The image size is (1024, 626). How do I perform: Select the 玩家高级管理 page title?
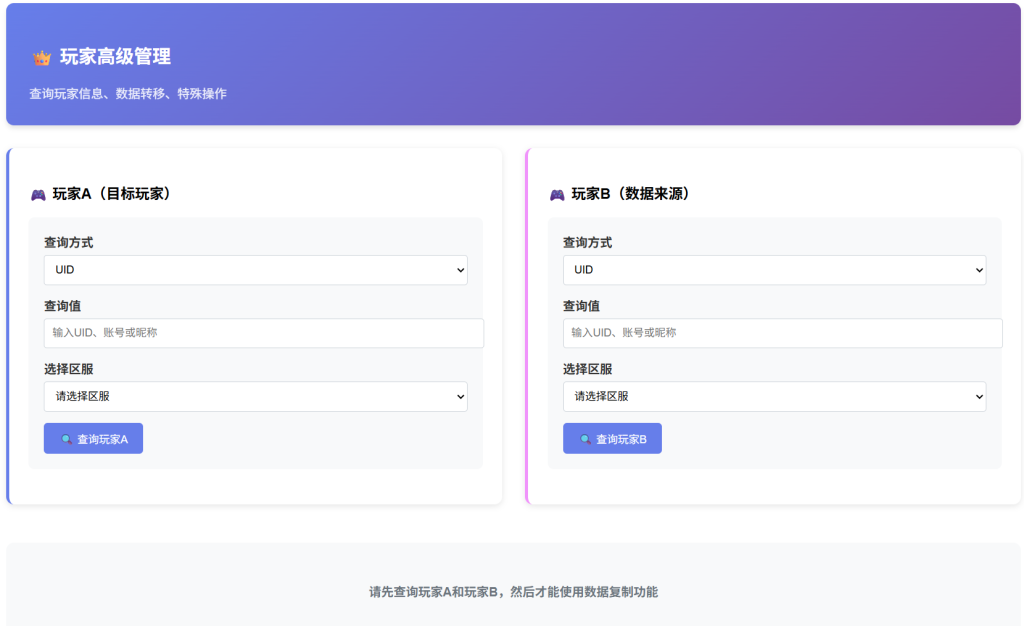pos(116,57)
